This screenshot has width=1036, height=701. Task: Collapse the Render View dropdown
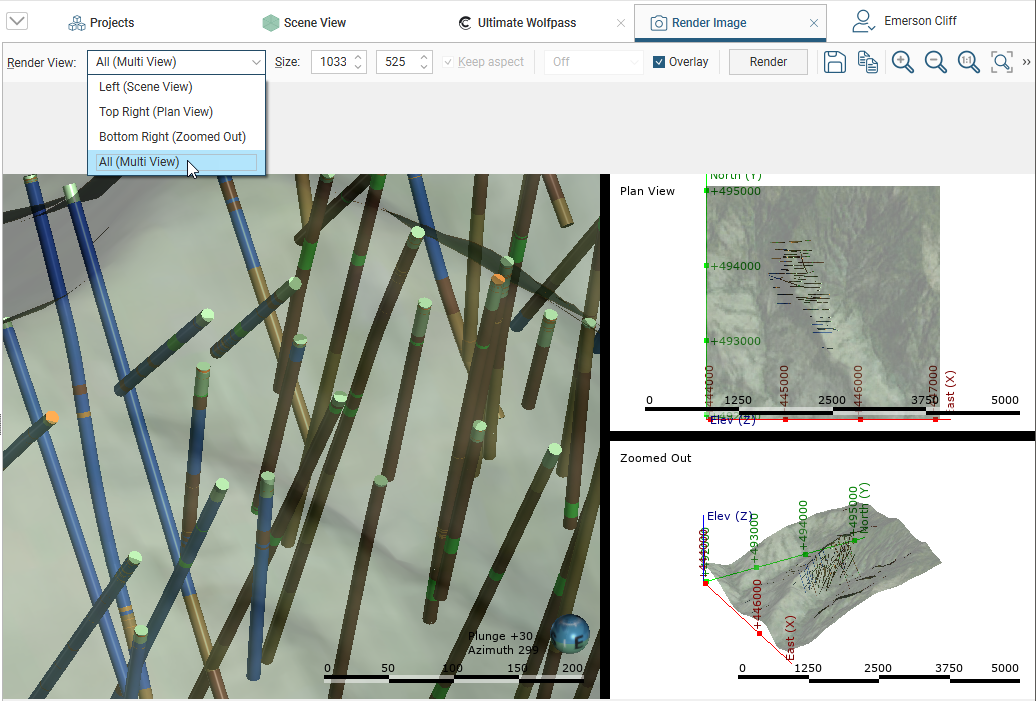coord(256,62)
